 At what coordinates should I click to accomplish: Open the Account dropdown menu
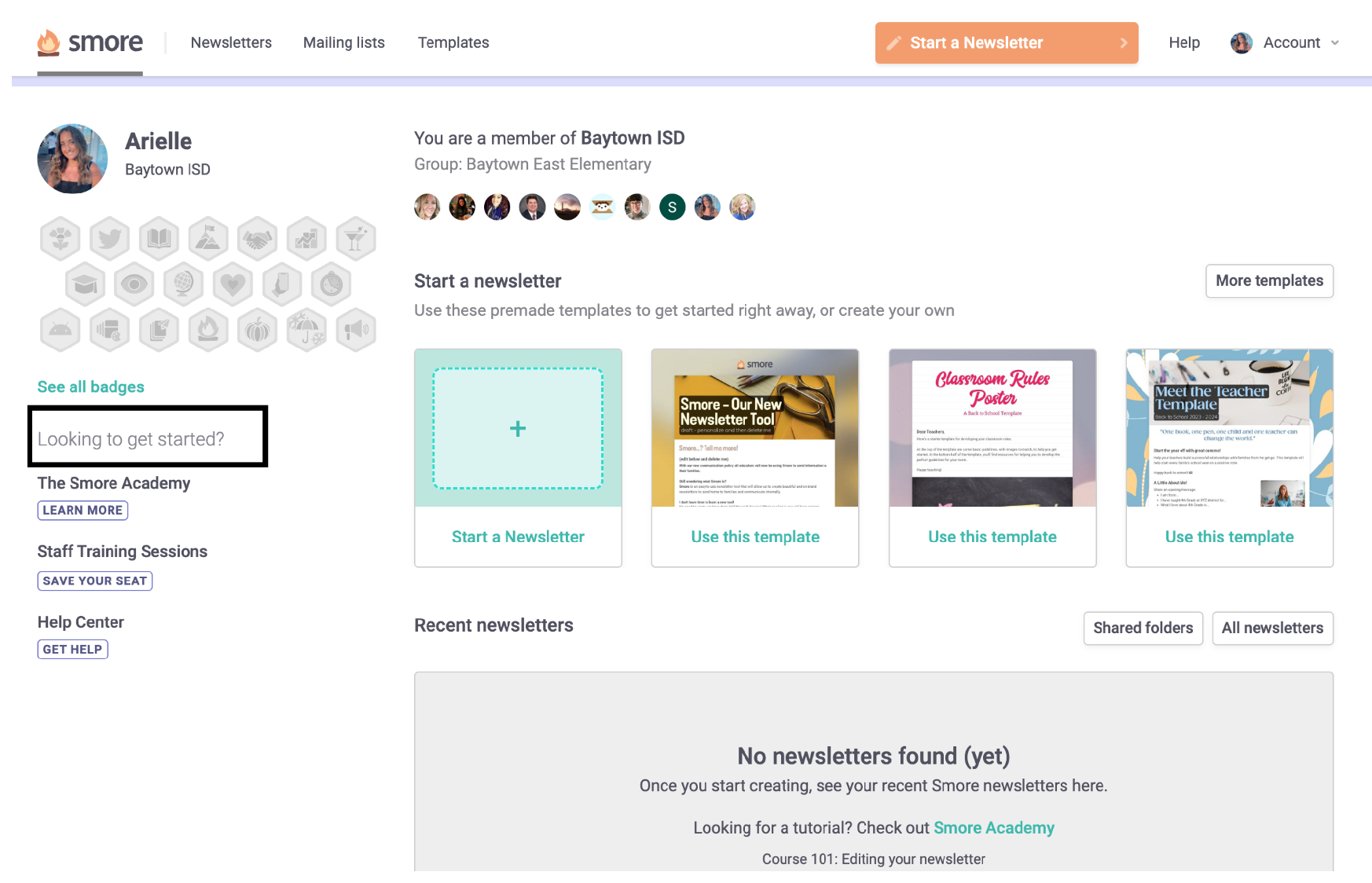pos(1286,42)
